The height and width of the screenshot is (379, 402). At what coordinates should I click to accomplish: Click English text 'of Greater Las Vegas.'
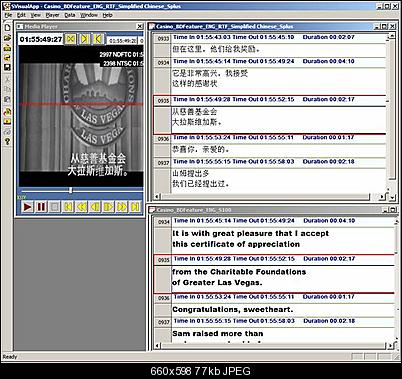click(x=217, y=283)
